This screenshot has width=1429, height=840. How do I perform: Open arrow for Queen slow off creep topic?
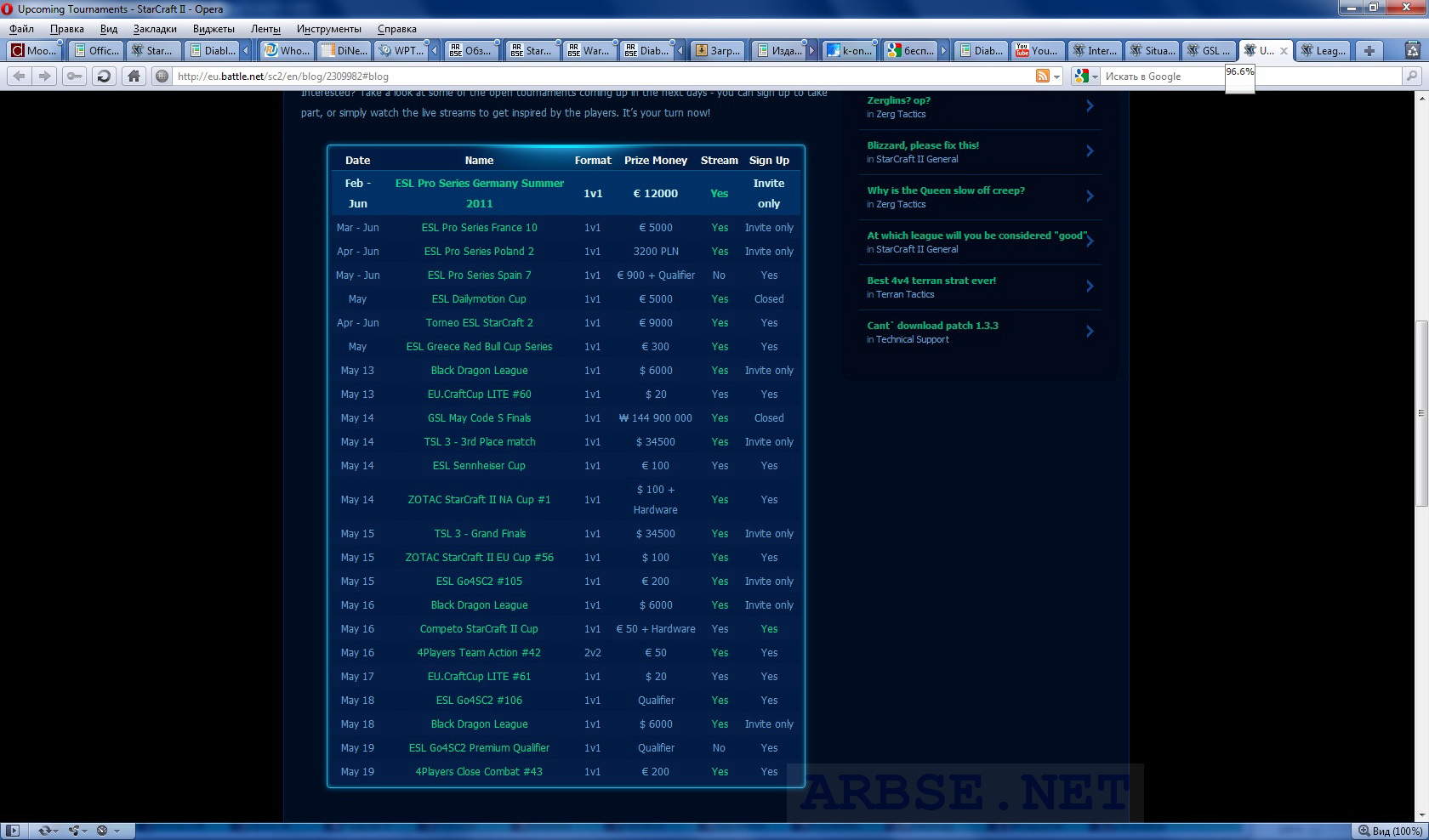tap(1090, 196)
